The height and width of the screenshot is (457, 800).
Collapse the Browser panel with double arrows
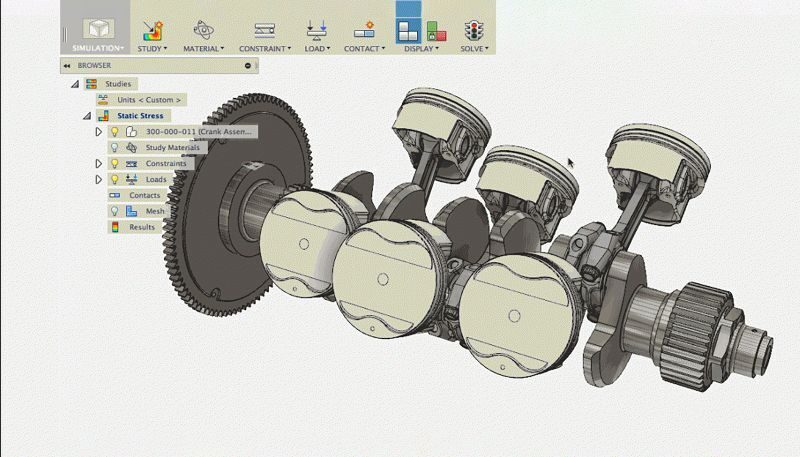67,66
